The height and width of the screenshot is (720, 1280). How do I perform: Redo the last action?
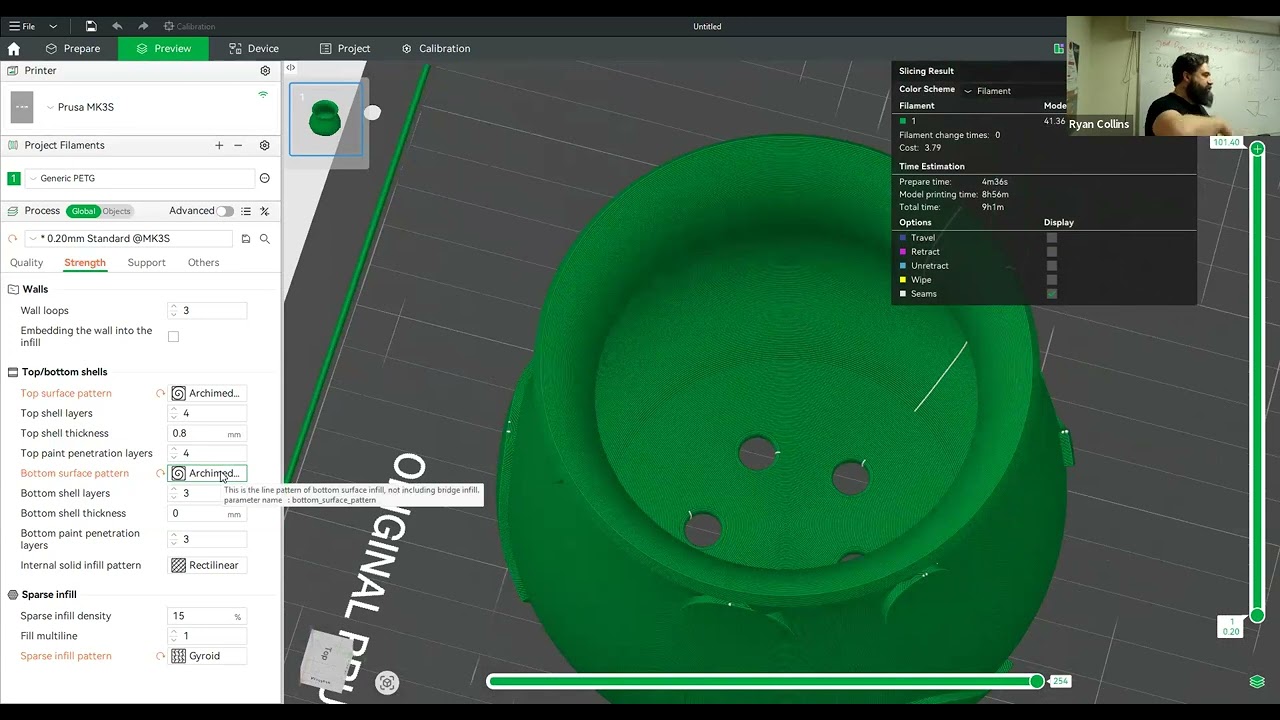[x=144, y=26]
